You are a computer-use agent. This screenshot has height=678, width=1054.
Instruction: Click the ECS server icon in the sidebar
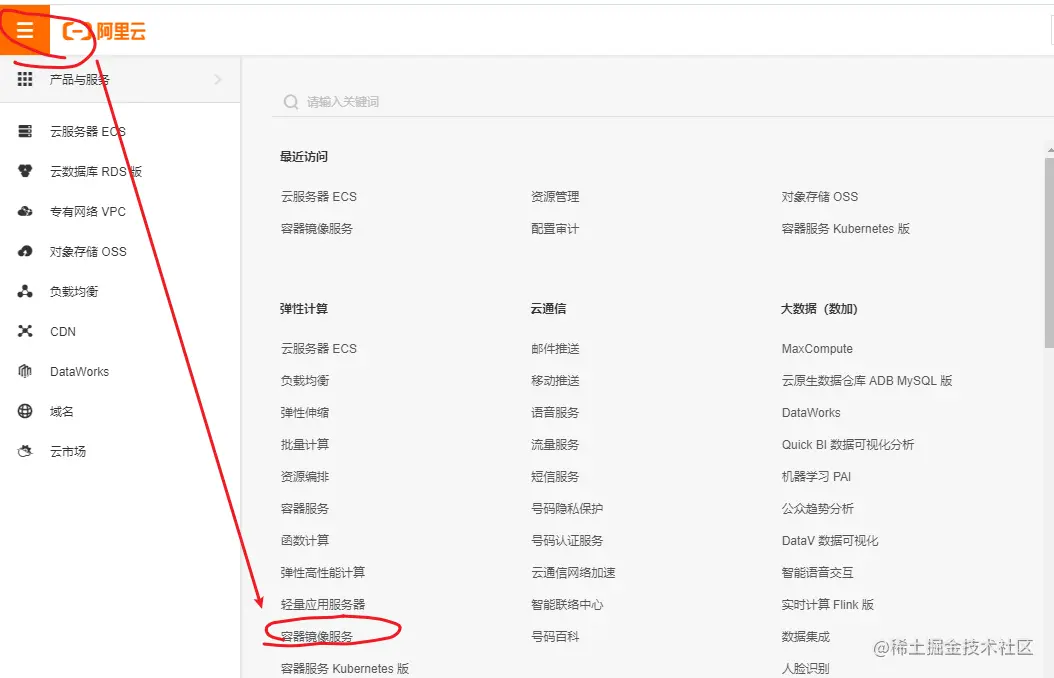pos(25,131)
